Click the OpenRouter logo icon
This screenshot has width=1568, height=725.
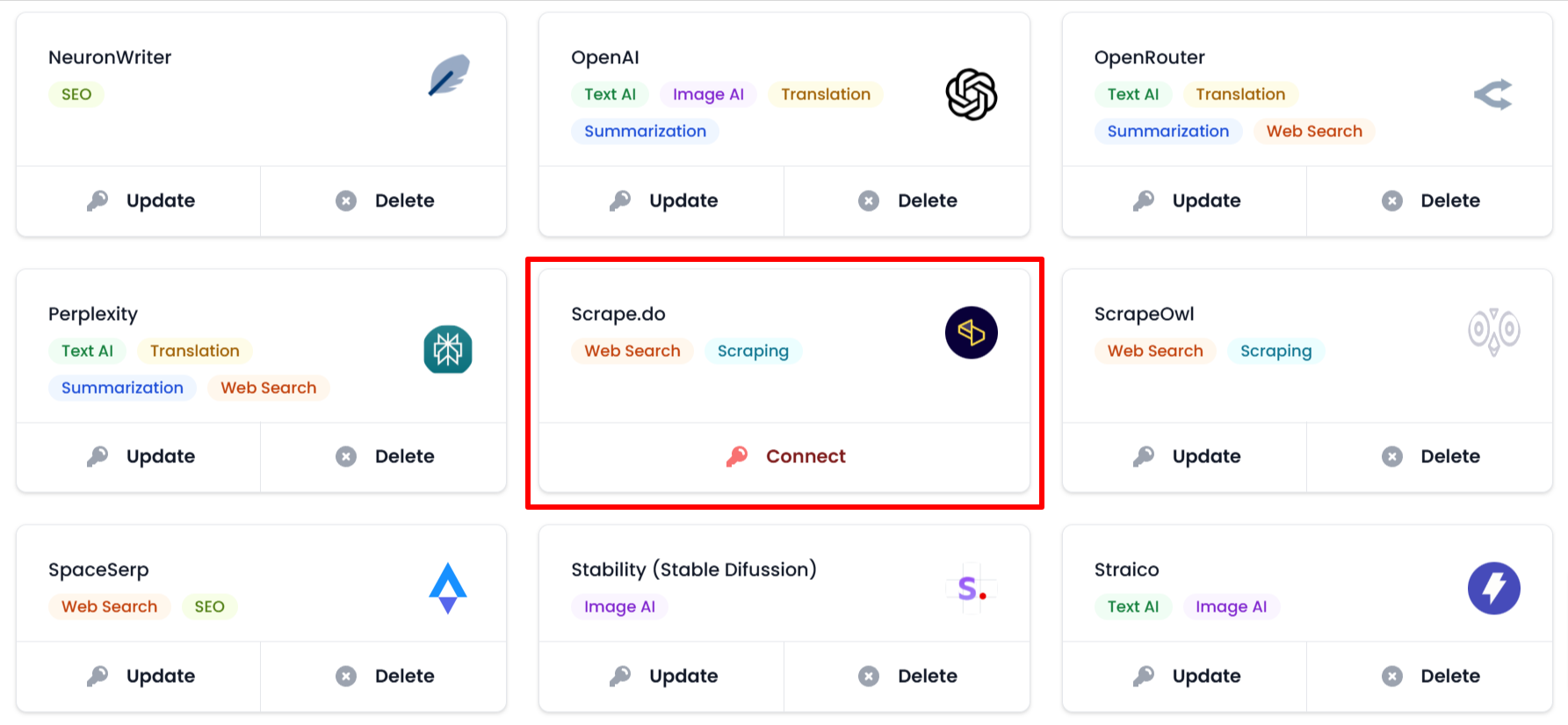(1492, 95)
